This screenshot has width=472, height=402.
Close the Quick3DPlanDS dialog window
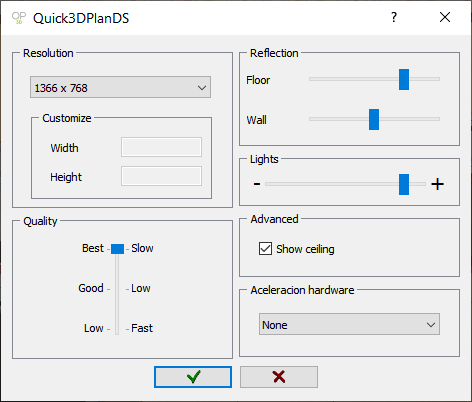pos(445,17)
